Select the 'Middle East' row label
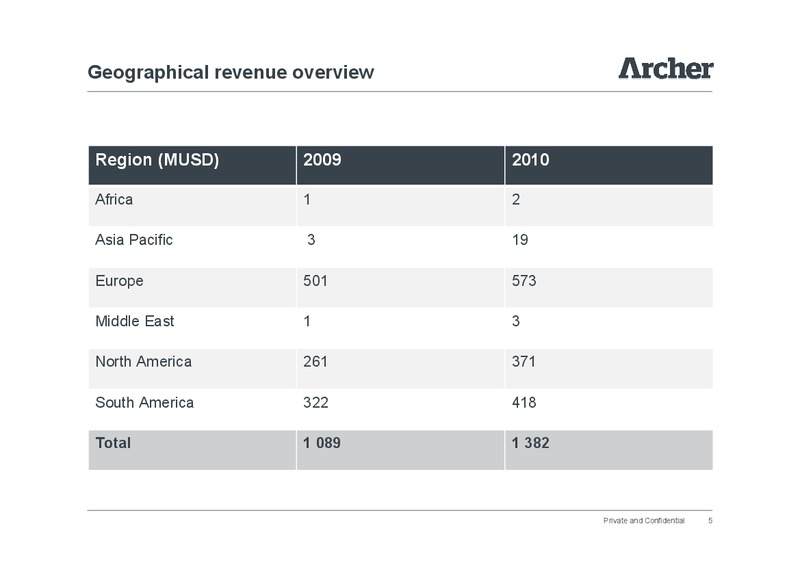800x565 pixels. tap(135, 321)
